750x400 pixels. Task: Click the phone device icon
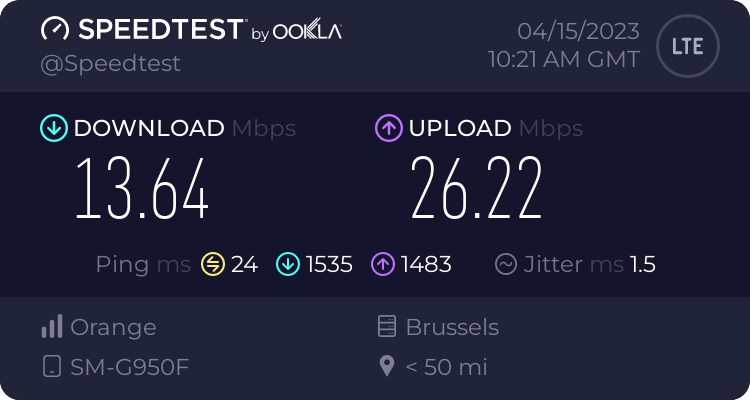52,367
